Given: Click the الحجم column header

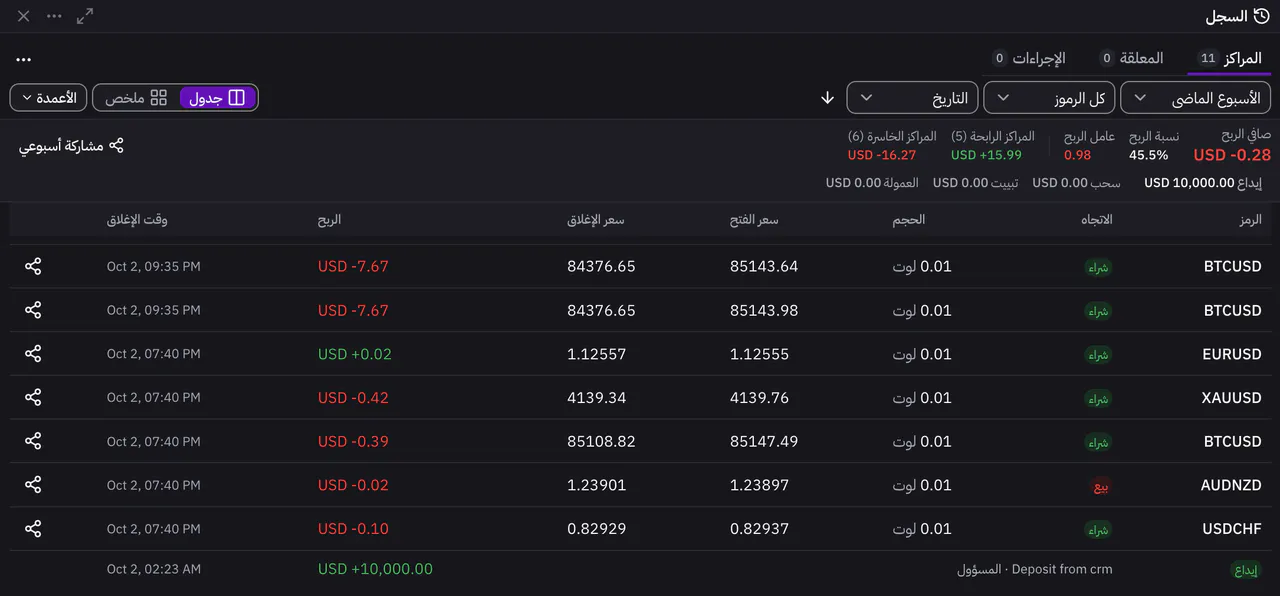Looking at the screenshot, I should tap(909, 219).
